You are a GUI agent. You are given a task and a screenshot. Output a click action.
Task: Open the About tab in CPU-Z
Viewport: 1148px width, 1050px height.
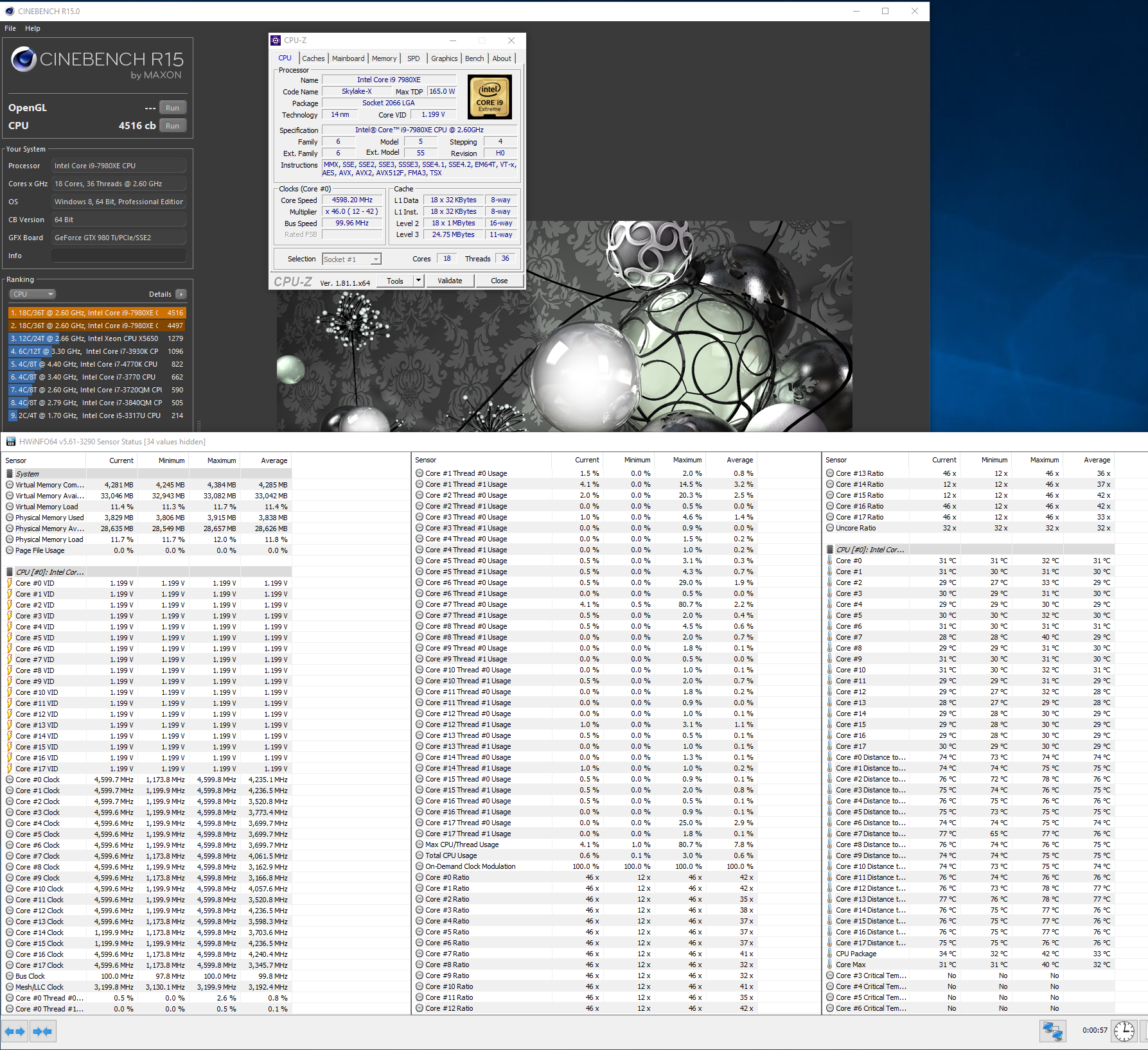tap(502, 58)
